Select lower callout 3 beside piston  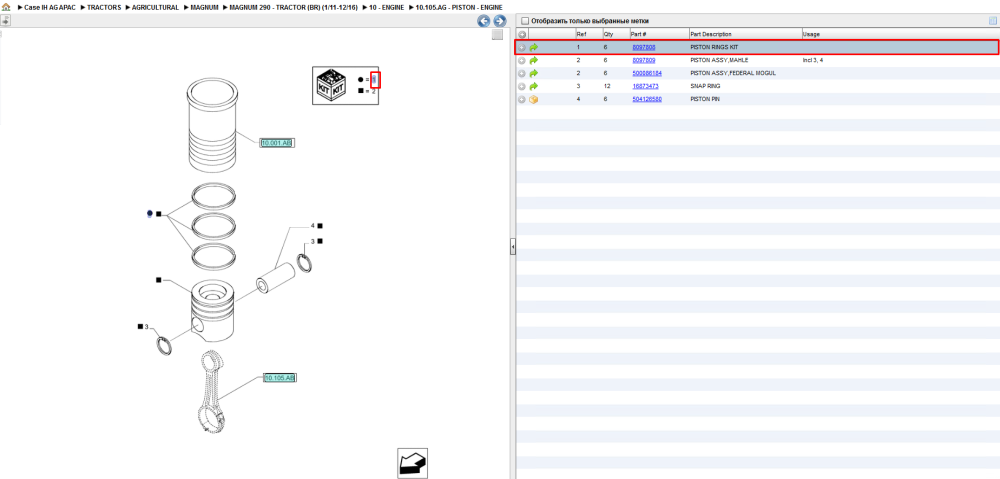click(x=146, y=327)
